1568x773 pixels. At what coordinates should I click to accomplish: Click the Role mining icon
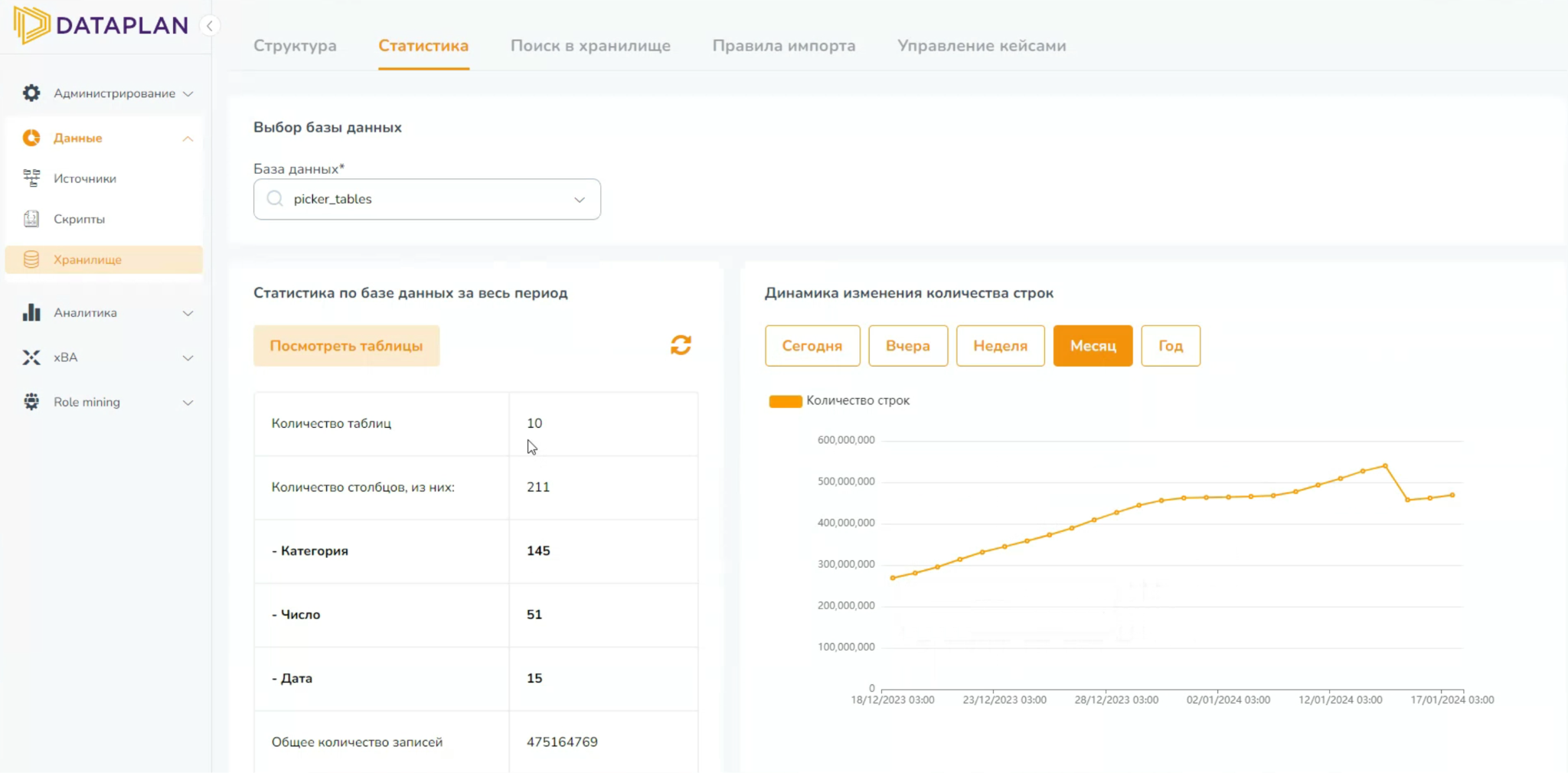(31, 402)
